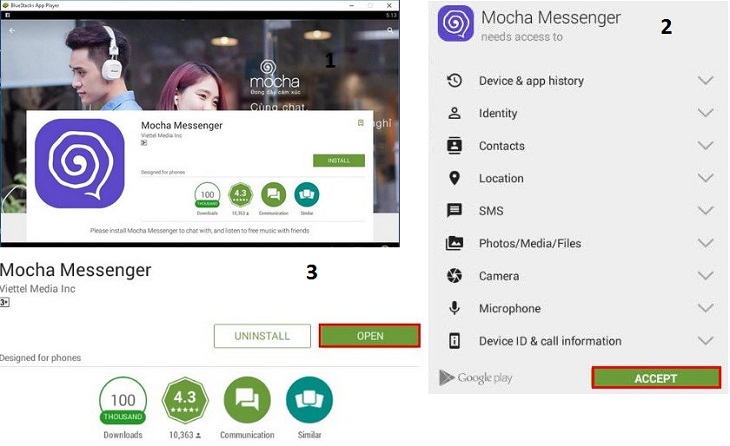Click the large 4.3 rating badge
This screenshot has width=730, height=446.
click(x=185, y=400)
